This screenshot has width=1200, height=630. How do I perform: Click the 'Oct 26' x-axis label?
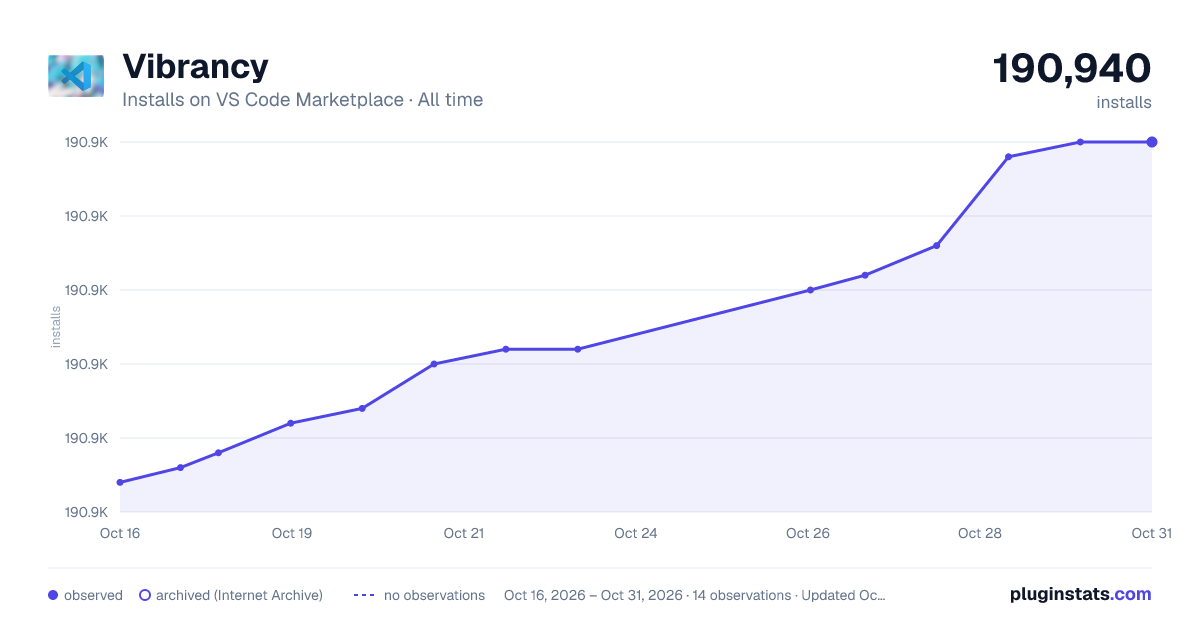(x=808, y=533)
